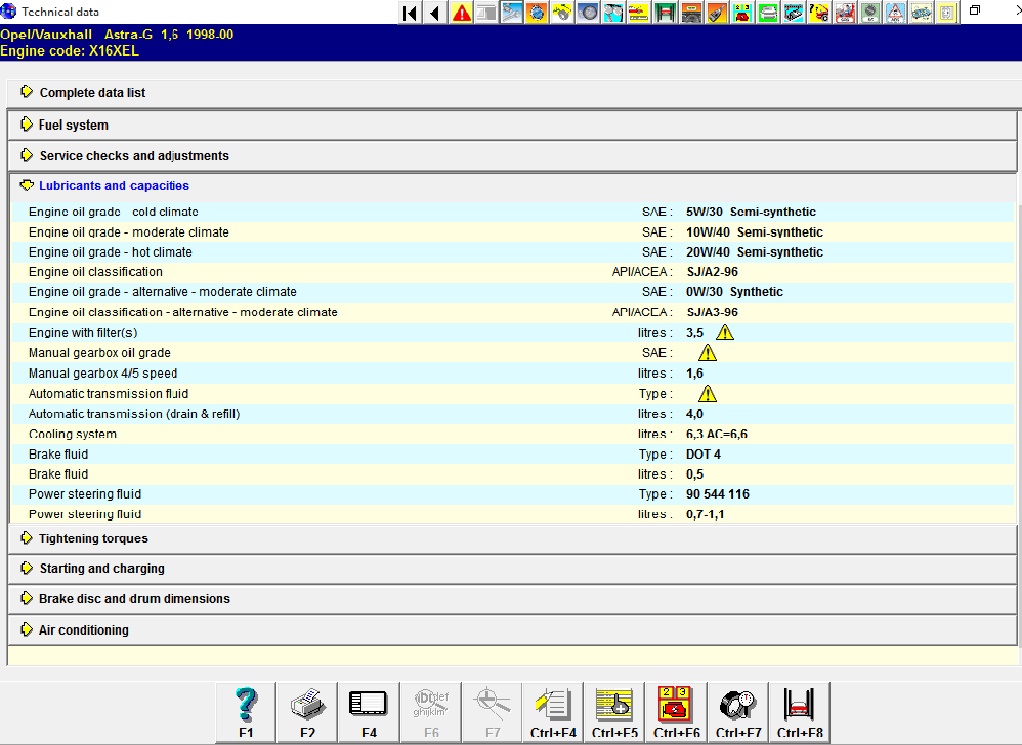Click the F2 printer button

(x=308, y=712)
